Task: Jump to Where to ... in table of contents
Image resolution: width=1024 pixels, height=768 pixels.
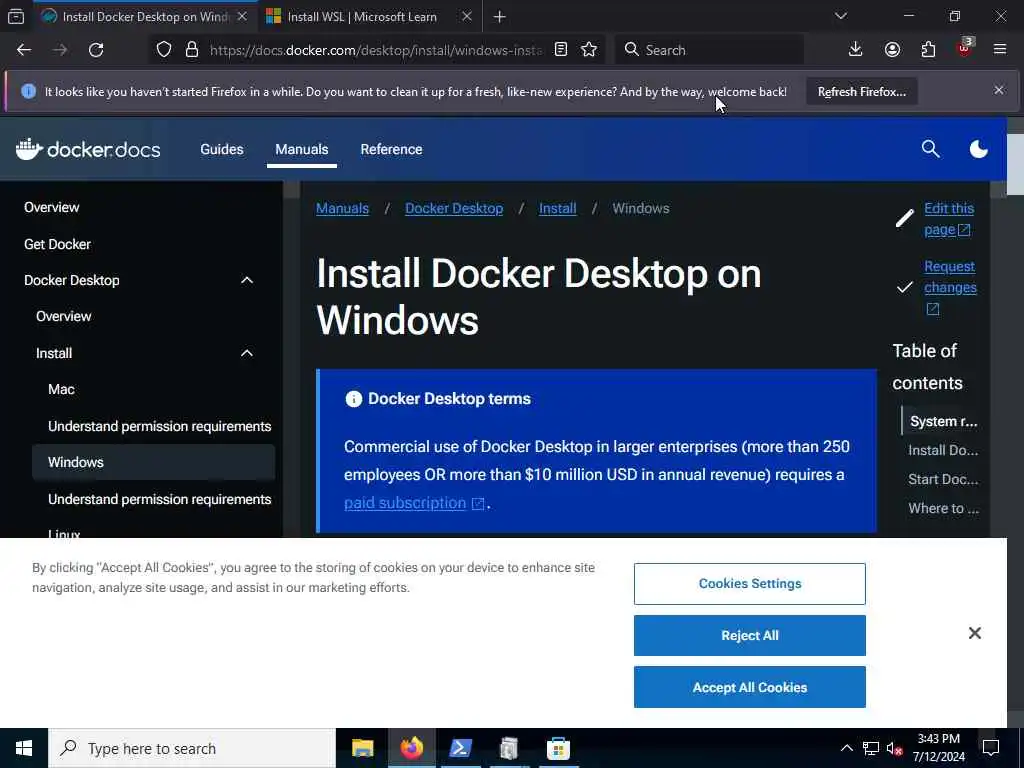Action: pos(943,508)
